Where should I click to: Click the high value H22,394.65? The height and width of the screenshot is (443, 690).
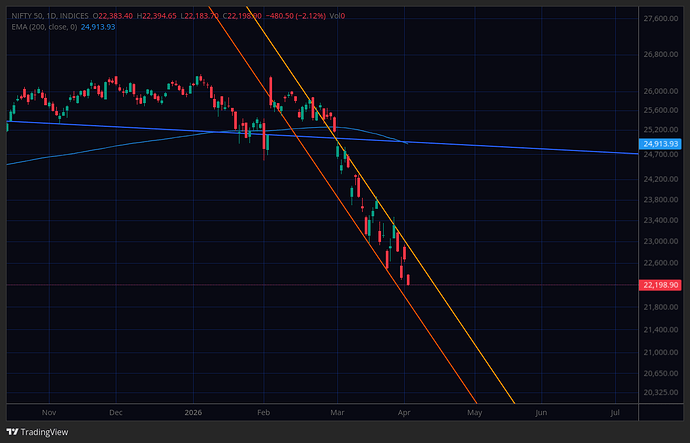[157, 16]
